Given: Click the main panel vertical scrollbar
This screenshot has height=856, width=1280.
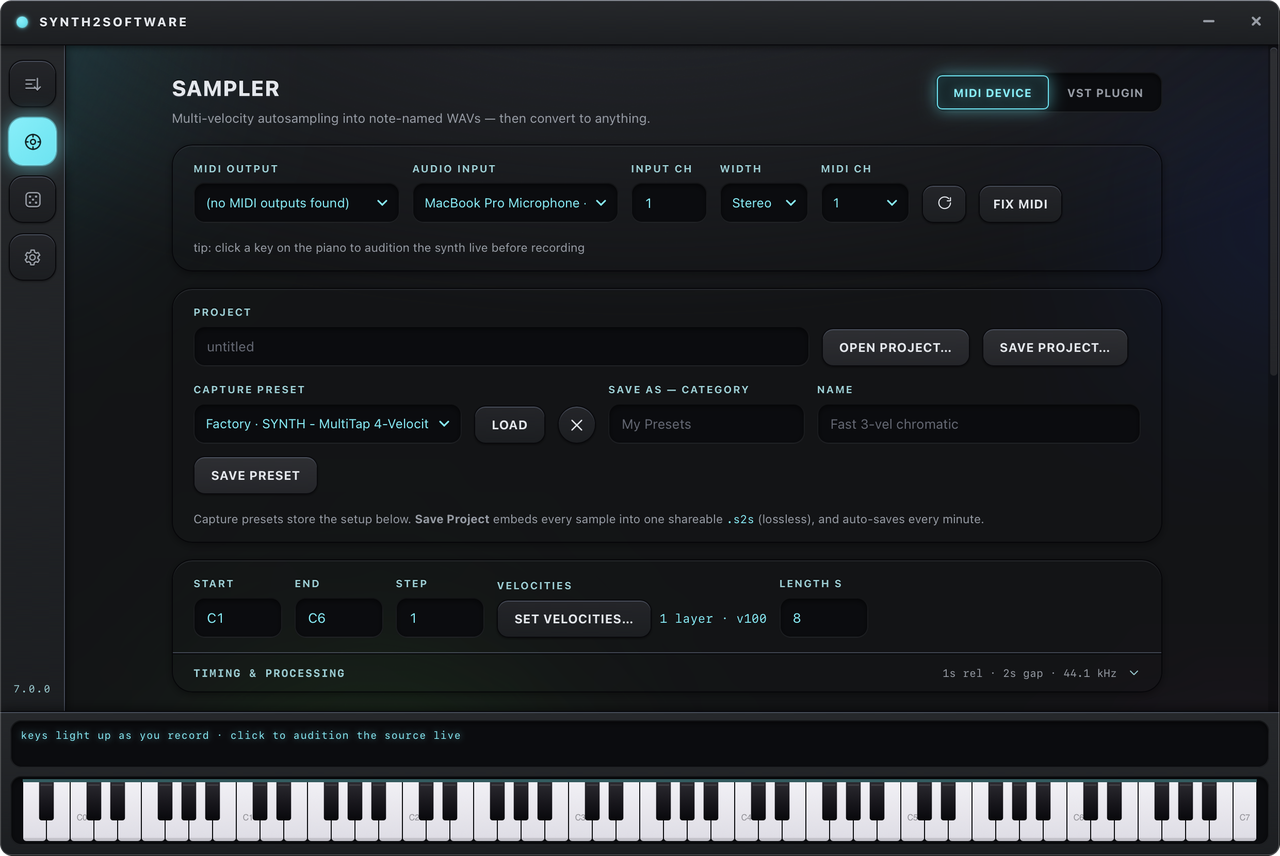Looking at the screenshot, I should coord(1273,210).
